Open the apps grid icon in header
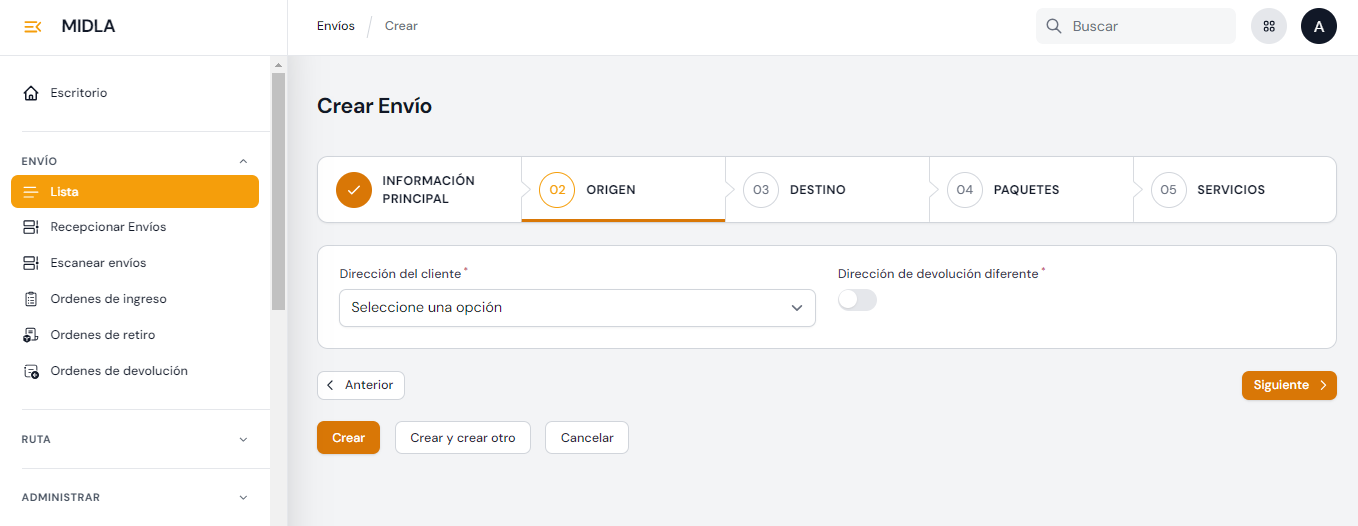The width and height of the screenshot is (1358, 526). (x=1269, y=26)
